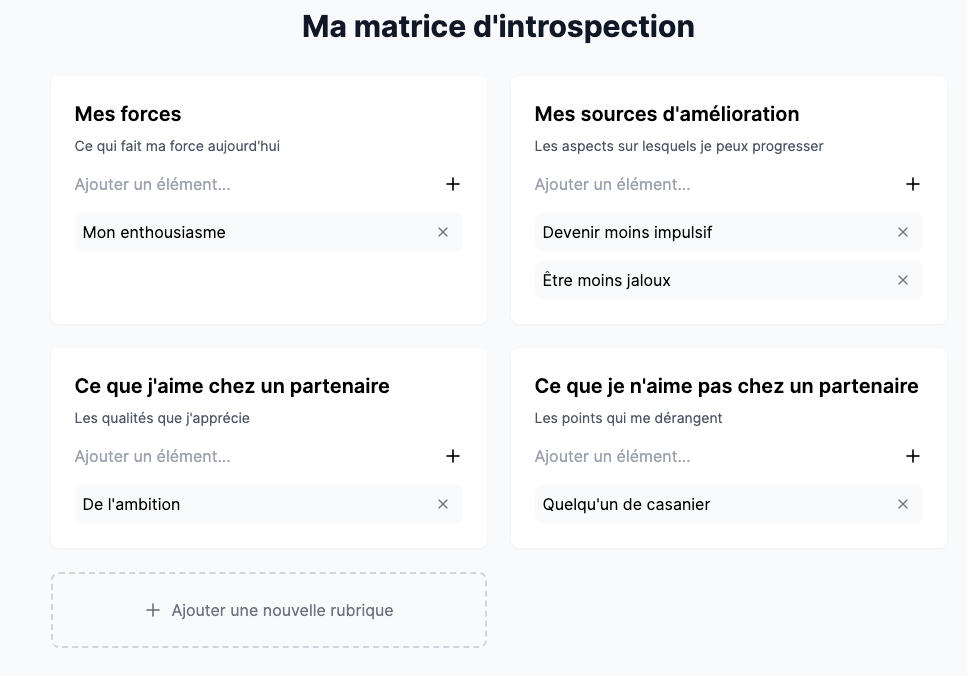Click the "Devenir moins impulsif" item text
The width and height of the screenshot is (967, 676).
(x=627, y=232)
